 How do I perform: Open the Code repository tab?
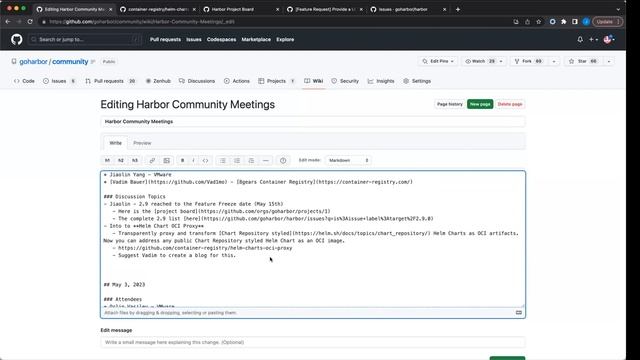pyautogui.click(x=24, y=81)
